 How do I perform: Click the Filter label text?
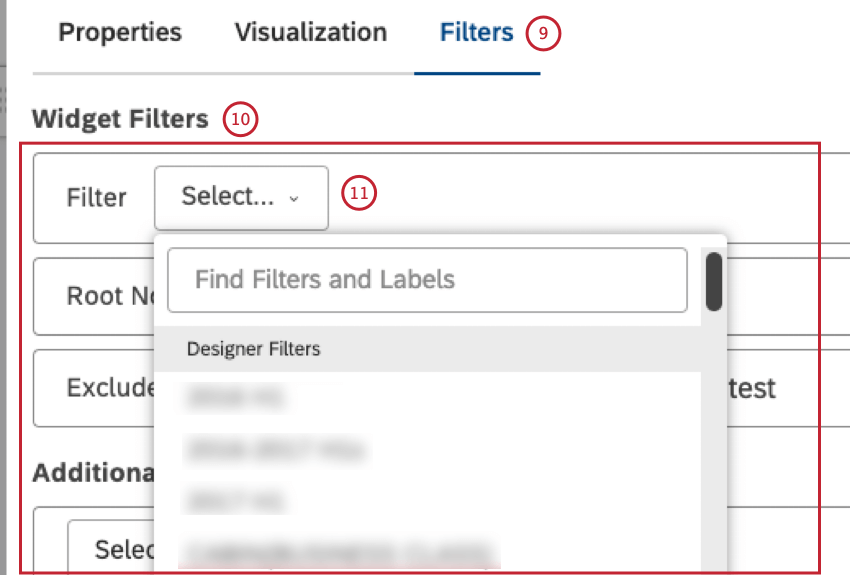click(96, 198)
